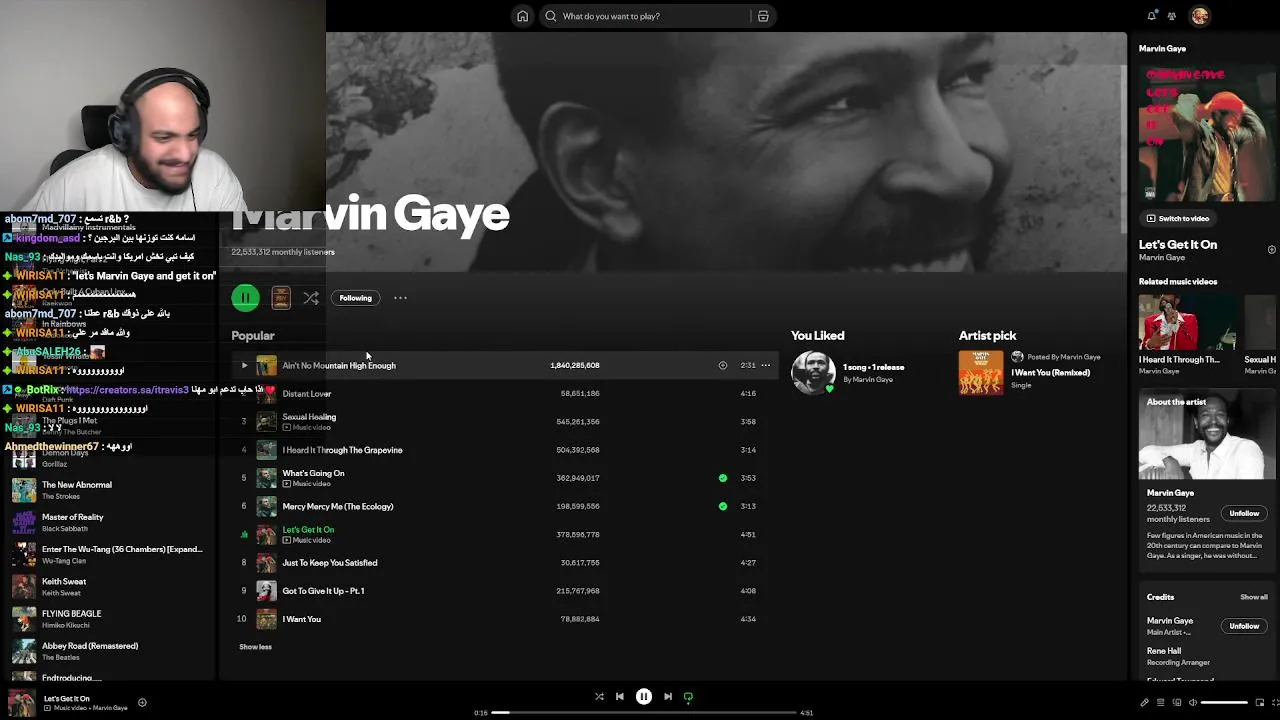Mute the volume speaker icon
Image resolution: width=1280 pixels, height=720 pixels.
(1193, 703)
